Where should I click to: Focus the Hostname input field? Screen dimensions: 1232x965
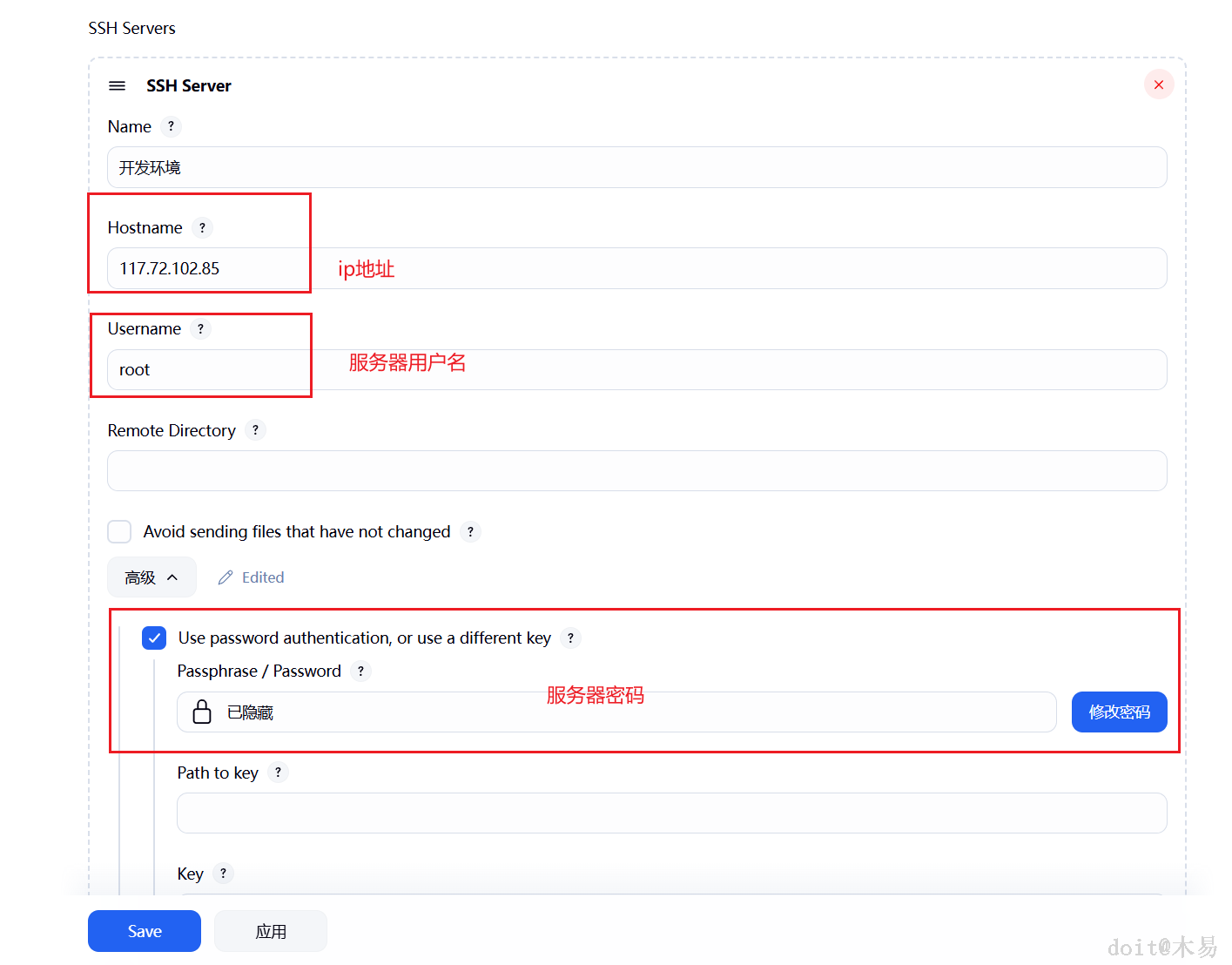[x=636, y=268]
